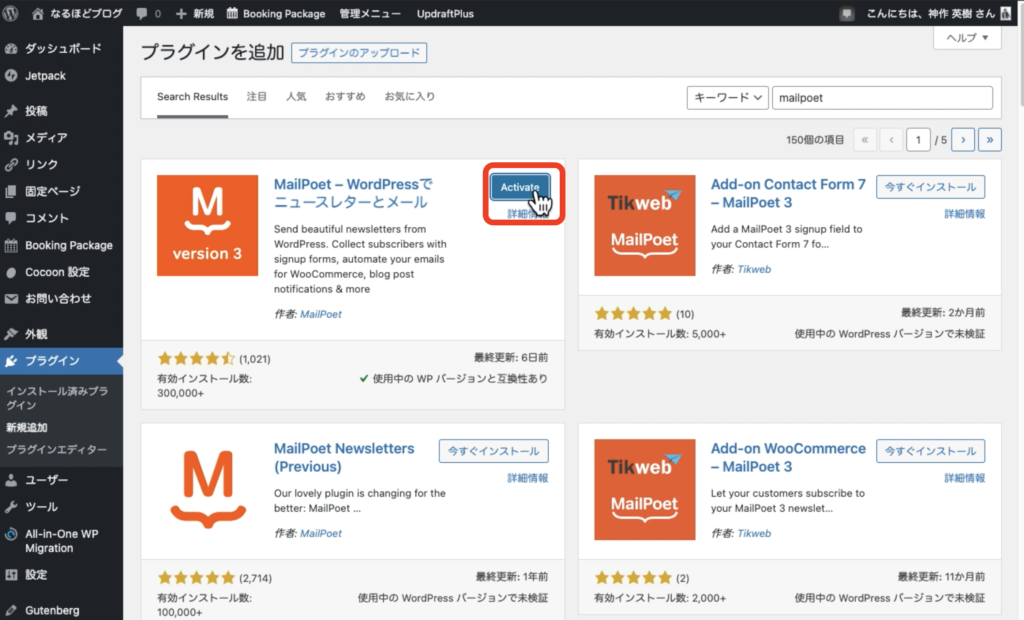Click the page icon next to 固定ページ
The image size is (1024, 620).
(11, 191)
